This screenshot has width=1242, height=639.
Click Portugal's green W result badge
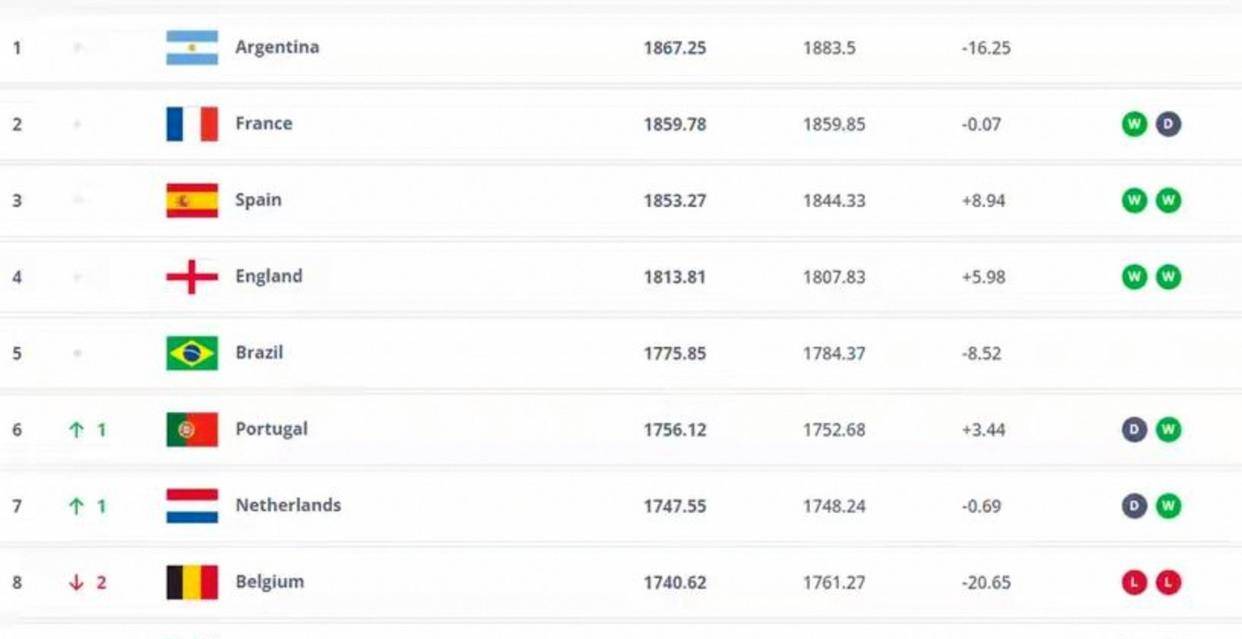pos(1168,430)
